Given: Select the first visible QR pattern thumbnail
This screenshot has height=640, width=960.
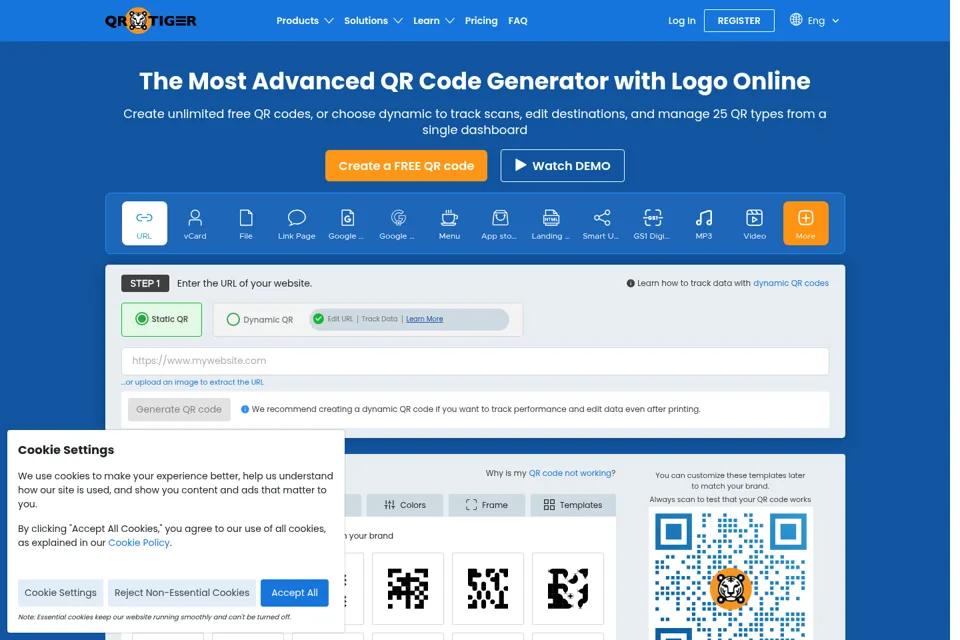Looking at the screenshot, I should pyautogui.click(x=408, y=588).
